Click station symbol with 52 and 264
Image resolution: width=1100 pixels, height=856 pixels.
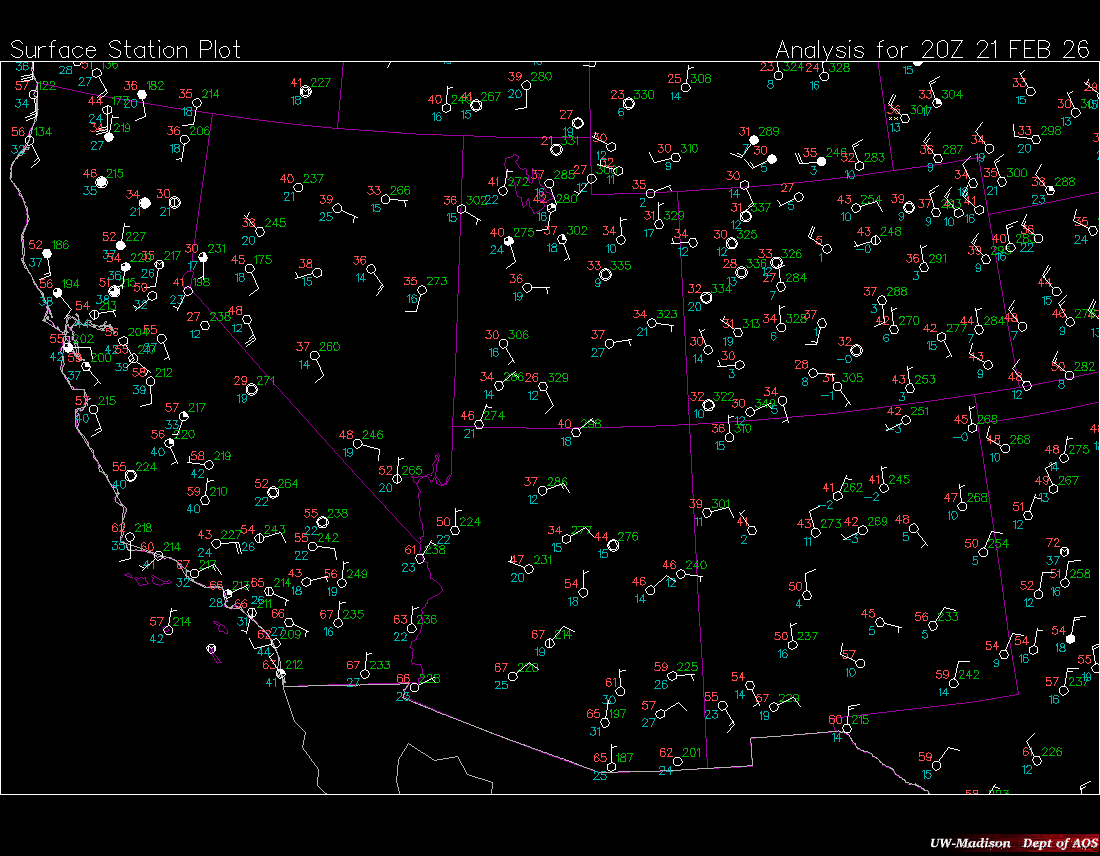(274, 492)
